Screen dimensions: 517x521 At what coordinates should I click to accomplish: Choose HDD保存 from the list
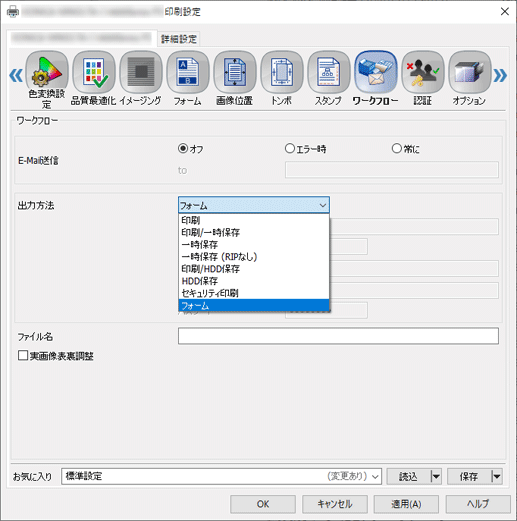254,281
